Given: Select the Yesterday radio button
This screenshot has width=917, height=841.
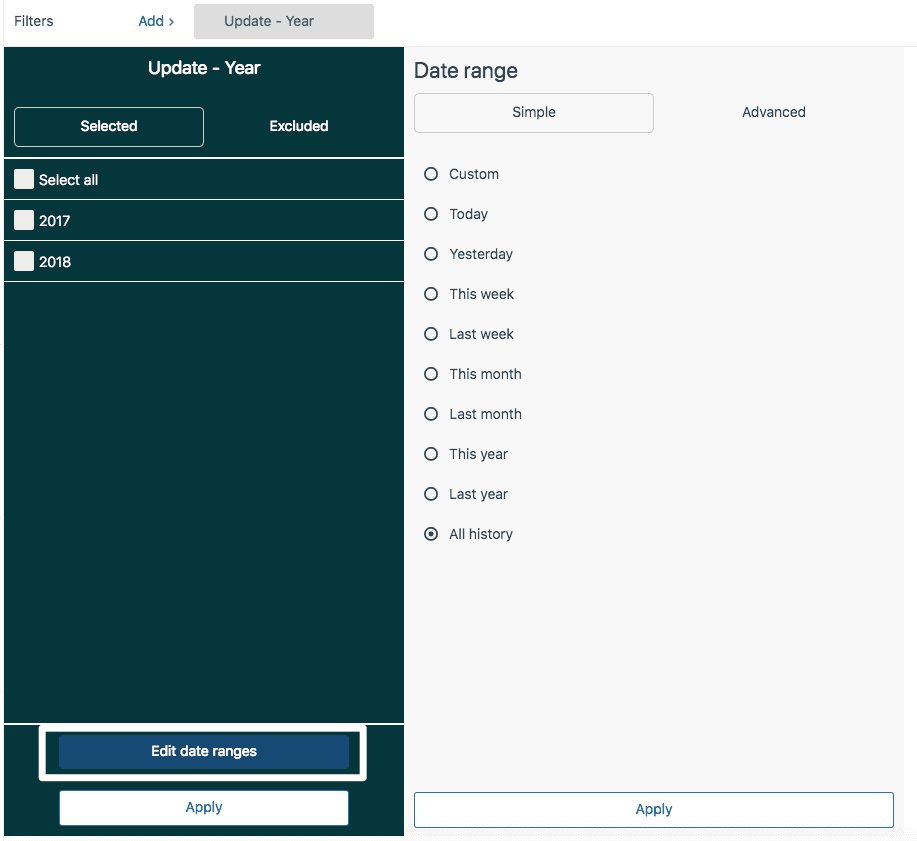Looking at the screenshot, I should 431,254.
